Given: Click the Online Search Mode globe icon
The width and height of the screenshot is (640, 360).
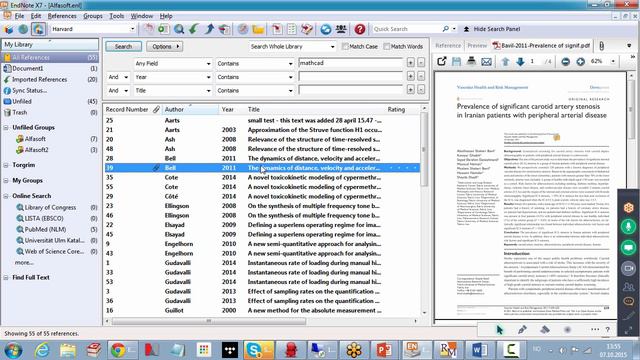Looking at the screenshot, I should click(23, 29).
